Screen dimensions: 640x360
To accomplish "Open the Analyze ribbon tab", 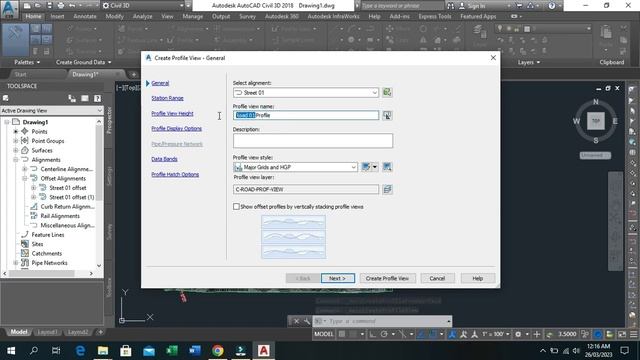I will (142, 16).
